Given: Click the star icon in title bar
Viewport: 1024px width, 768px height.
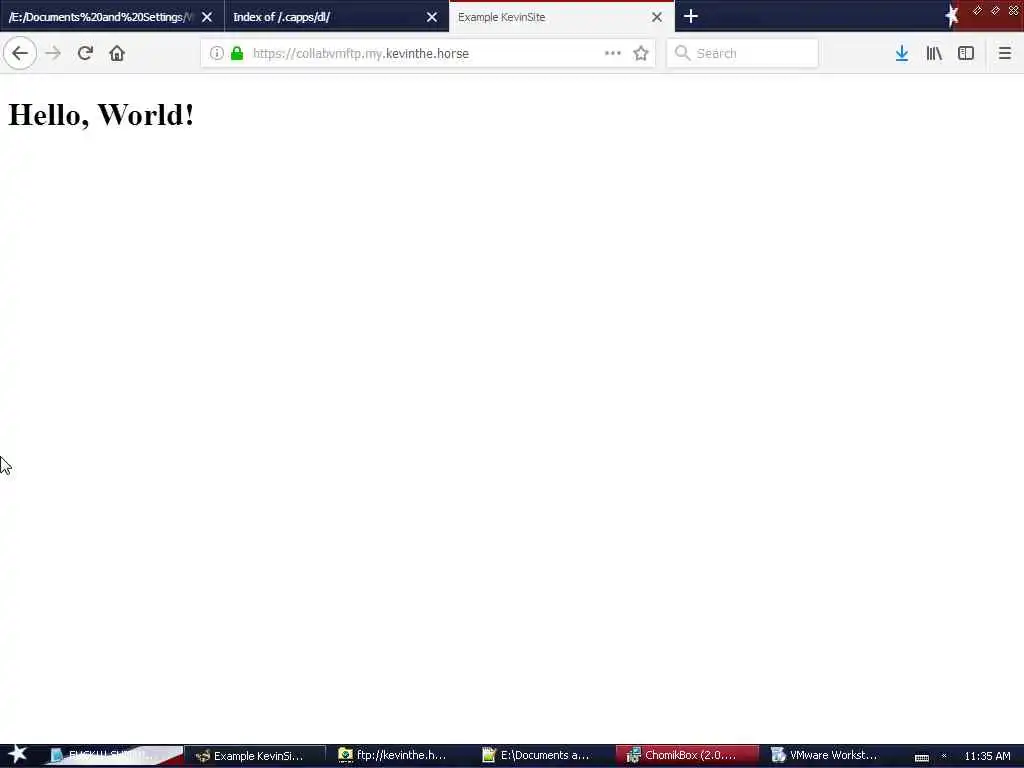Looking at the screenshot, I should coord(952,15).
